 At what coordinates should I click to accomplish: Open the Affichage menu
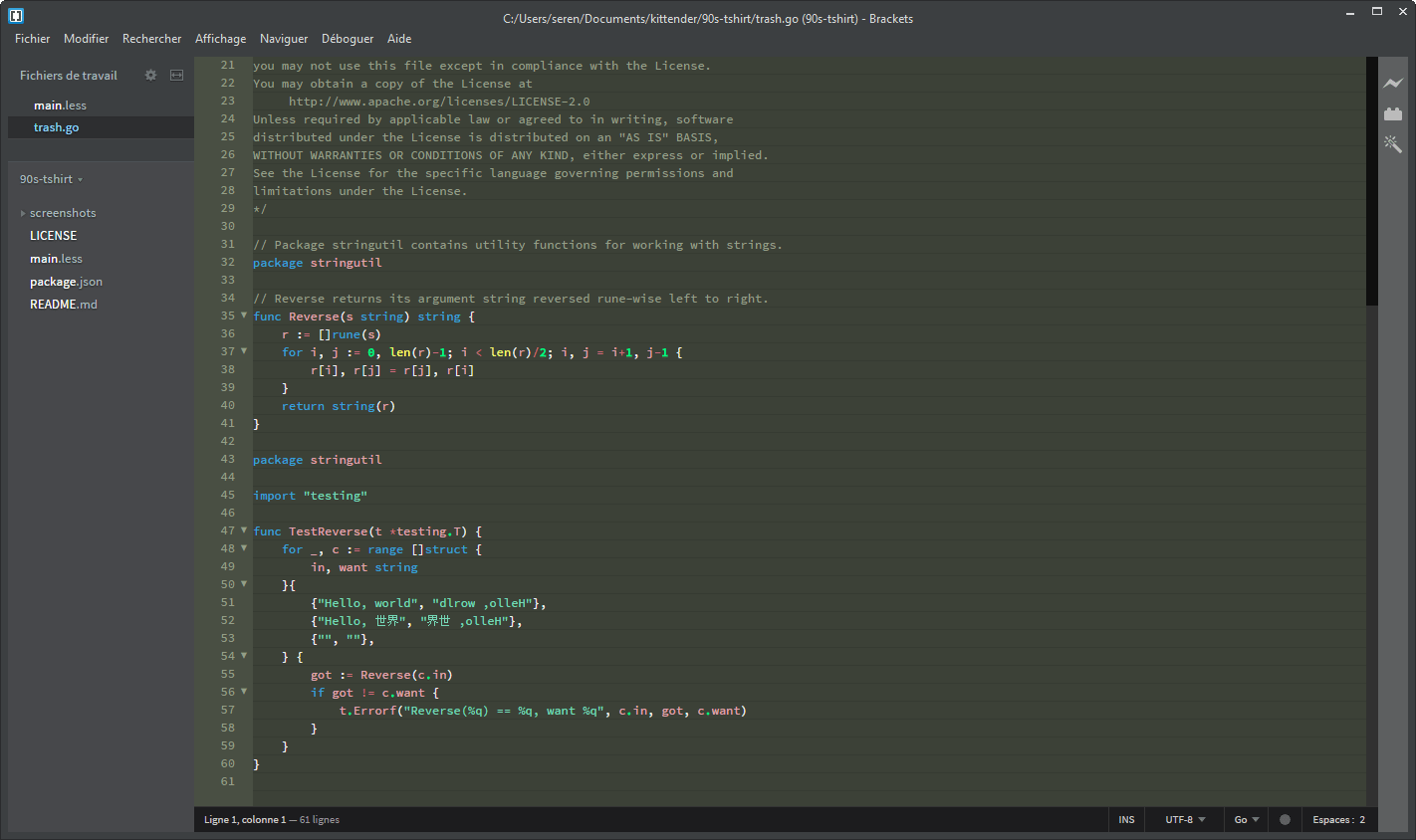(x=220, y=39)
